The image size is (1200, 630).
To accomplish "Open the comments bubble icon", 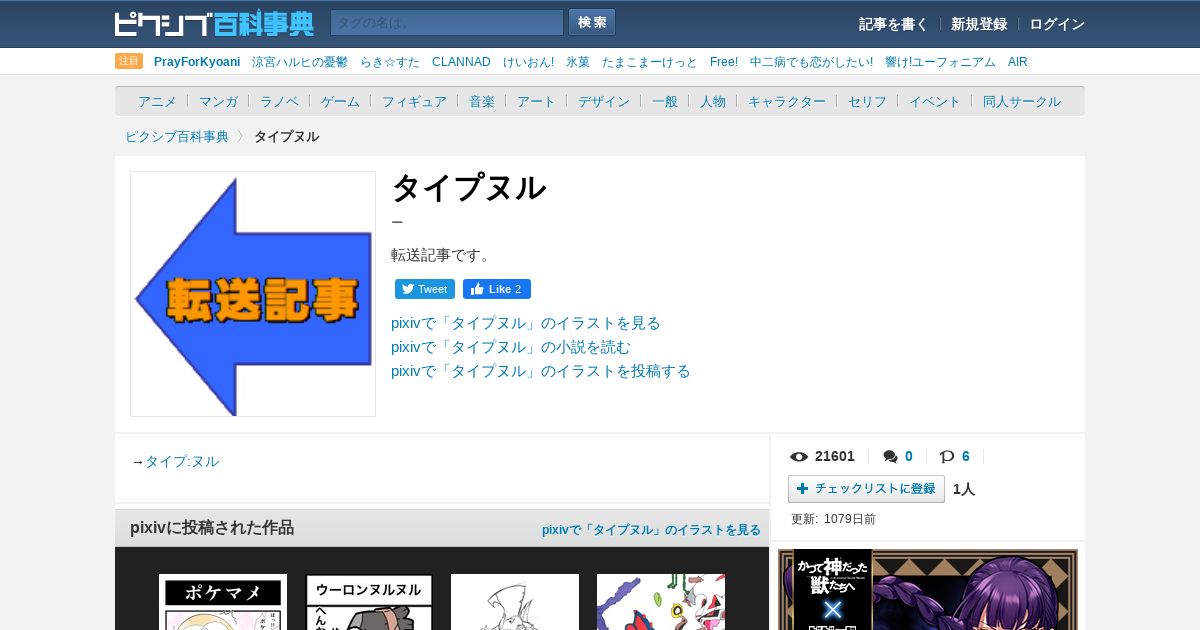I will (x=890, y=456).
